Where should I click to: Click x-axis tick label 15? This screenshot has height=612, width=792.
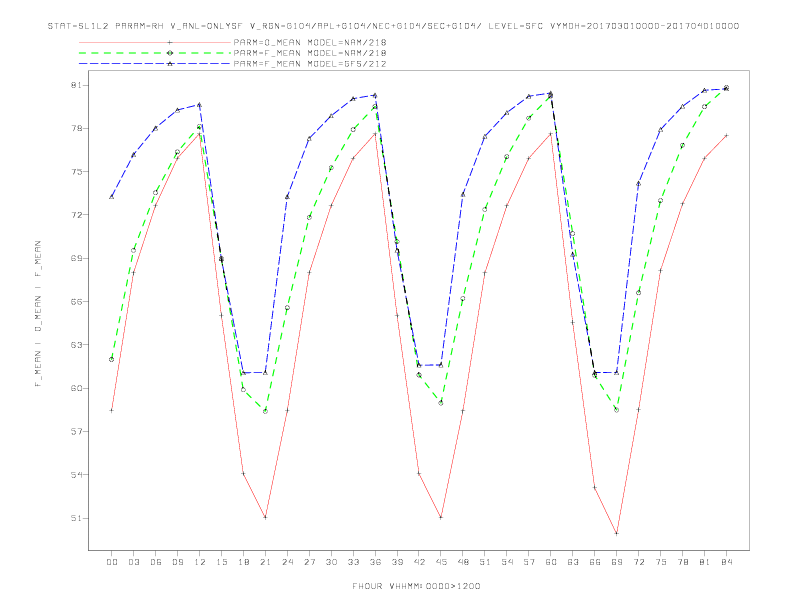221,562
